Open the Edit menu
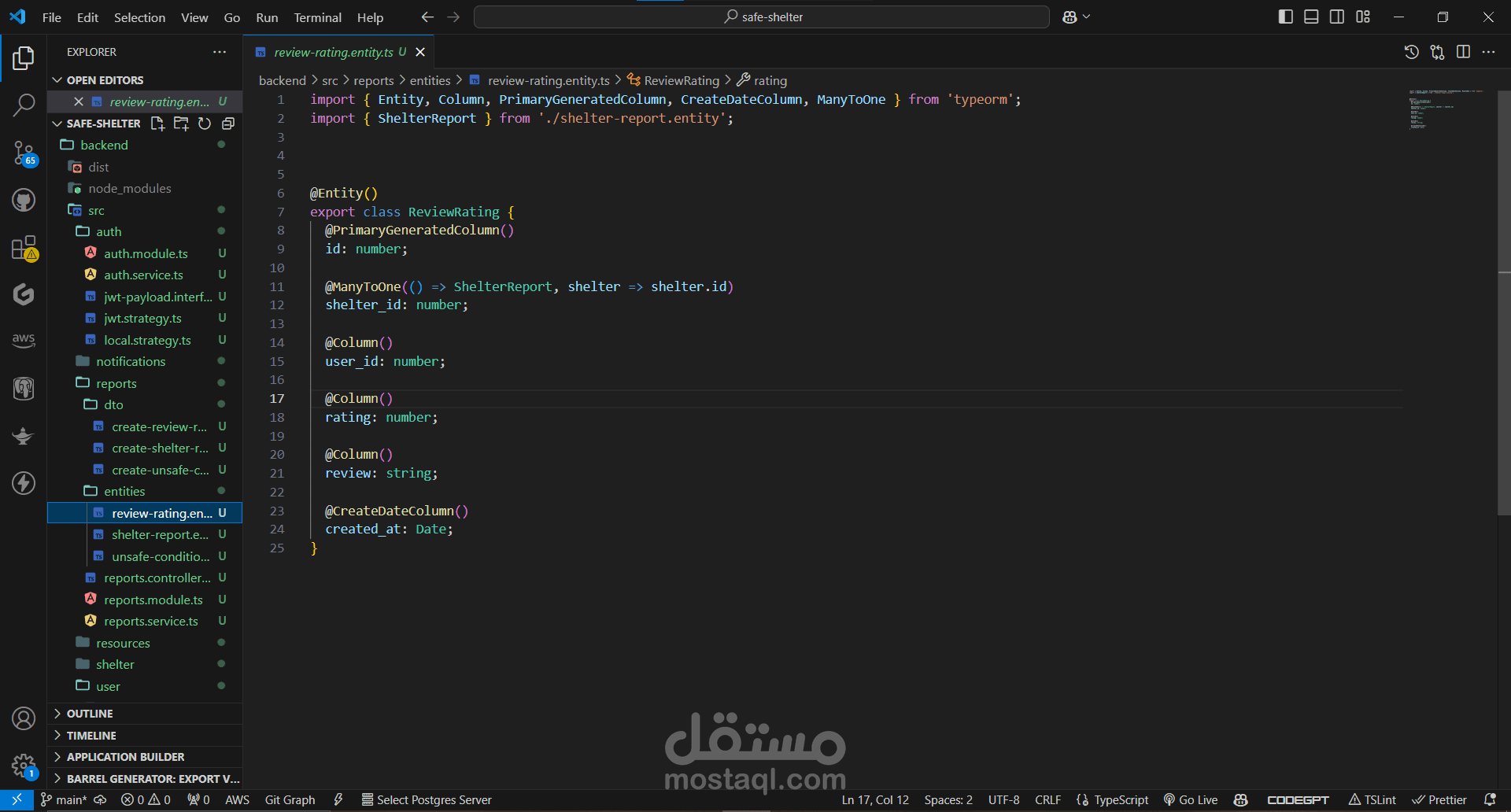 [x=87, y=17]
